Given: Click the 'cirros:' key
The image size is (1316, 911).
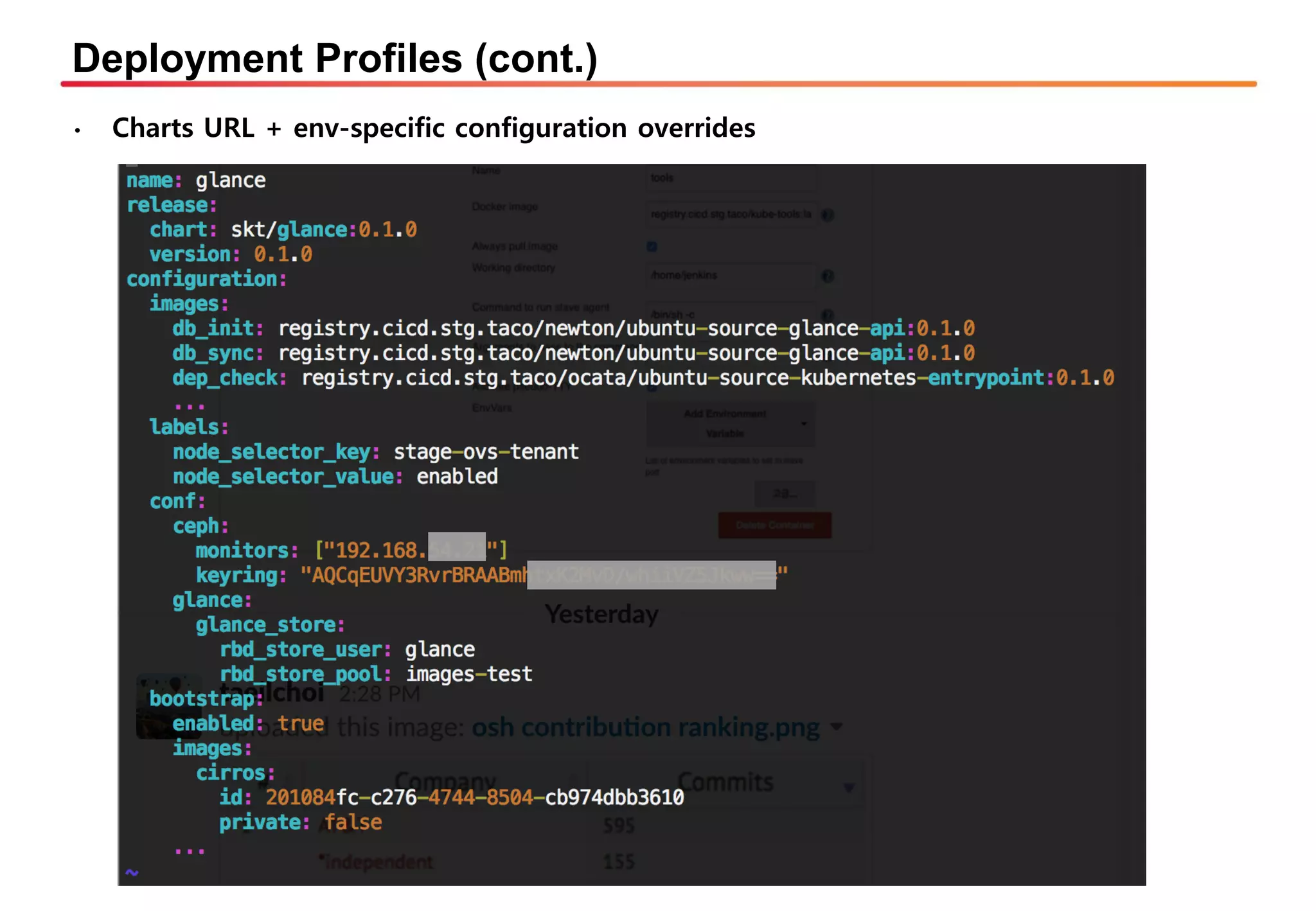Looking at the screenshot, I should (x=235, y=773).
